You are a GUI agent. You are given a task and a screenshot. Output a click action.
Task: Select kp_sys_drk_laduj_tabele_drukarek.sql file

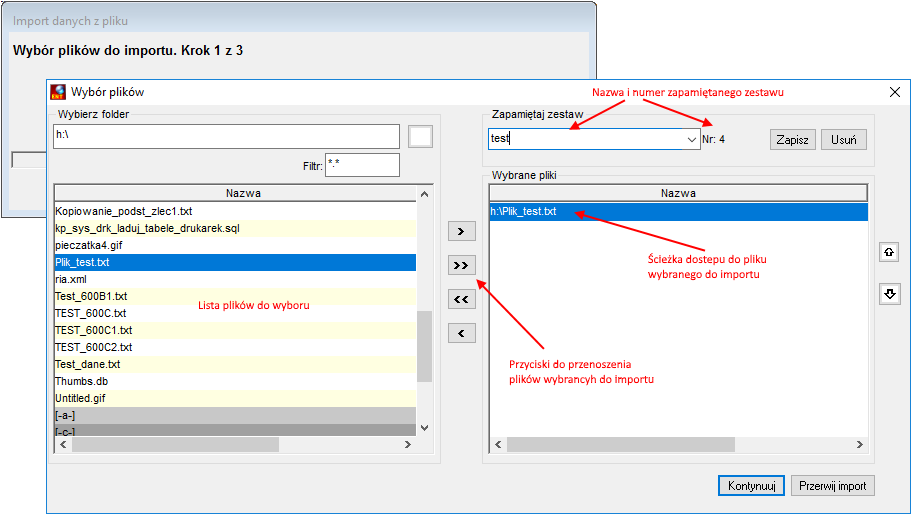click(x=235, y=228)
